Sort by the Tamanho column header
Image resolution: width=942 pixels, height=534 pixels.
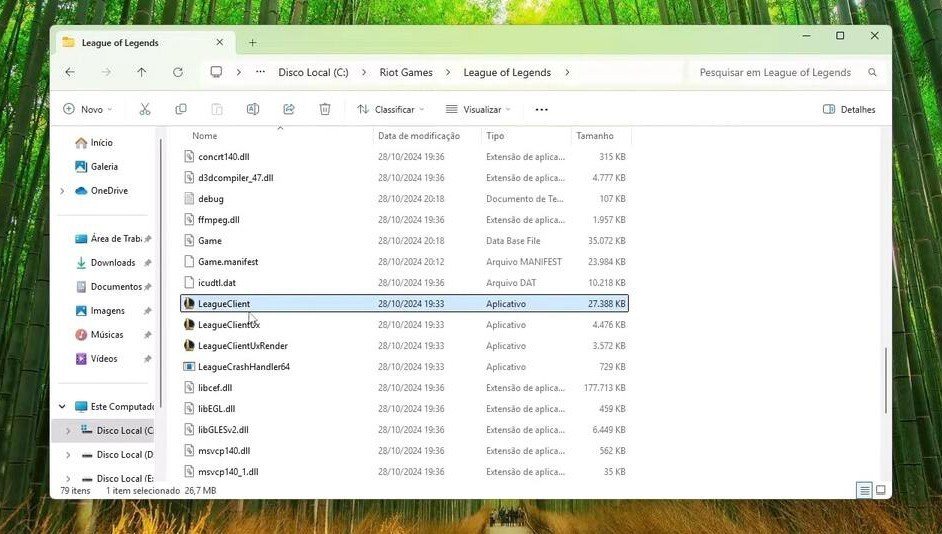pyautogui.click(x=595, y=136)
